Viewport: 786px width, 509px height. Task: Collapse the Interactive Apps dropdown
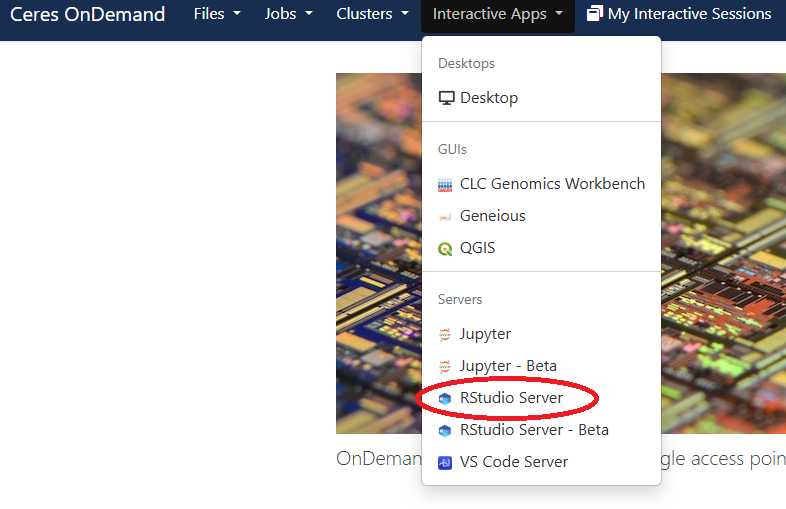(498, 15)
